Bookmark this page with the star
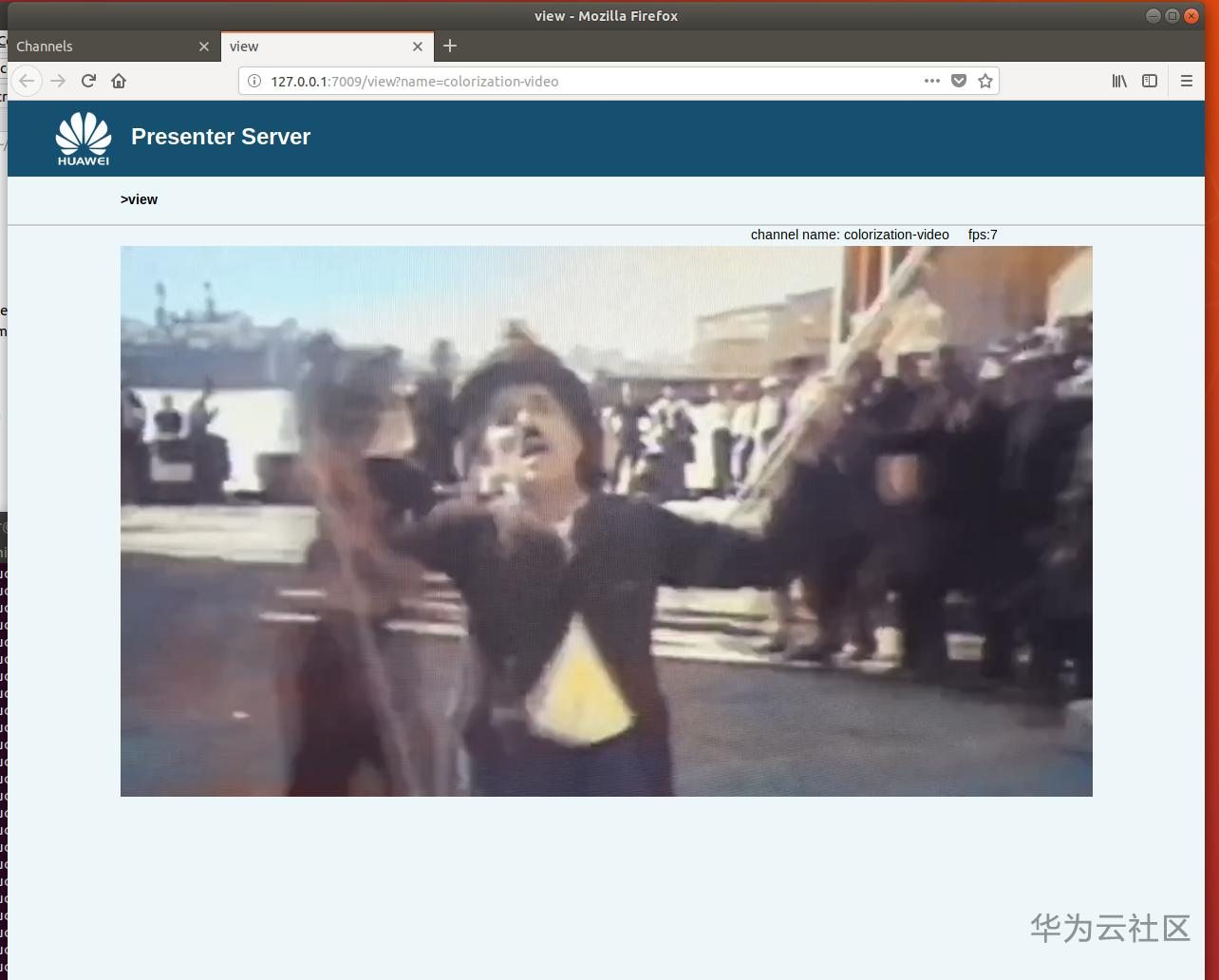The height and width of the screenshot is (980, 1219). coord(985,81)
